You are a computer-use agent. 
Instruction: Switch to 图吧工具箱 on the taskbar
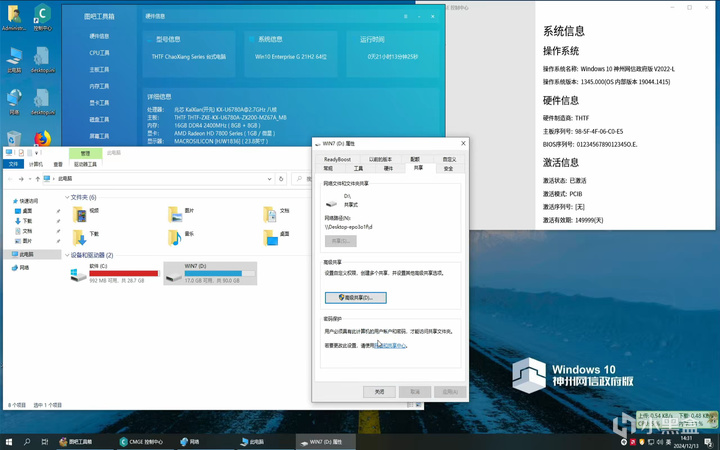click(82, 442)
